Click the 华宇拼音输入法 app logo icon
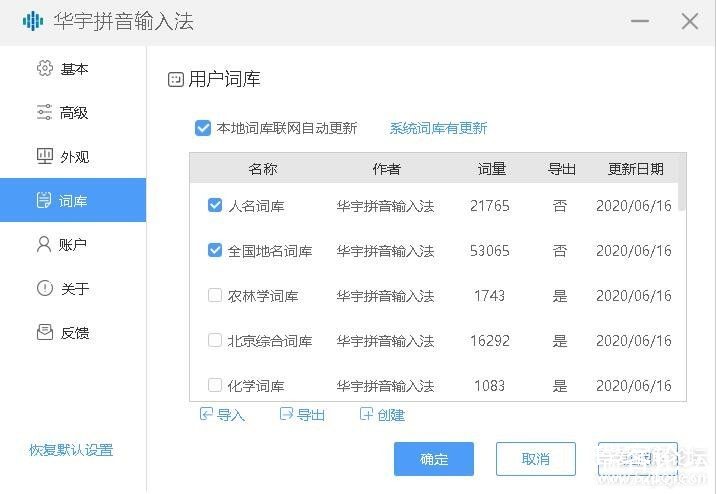This screenshot has height=494, width=716. [33, 21]
